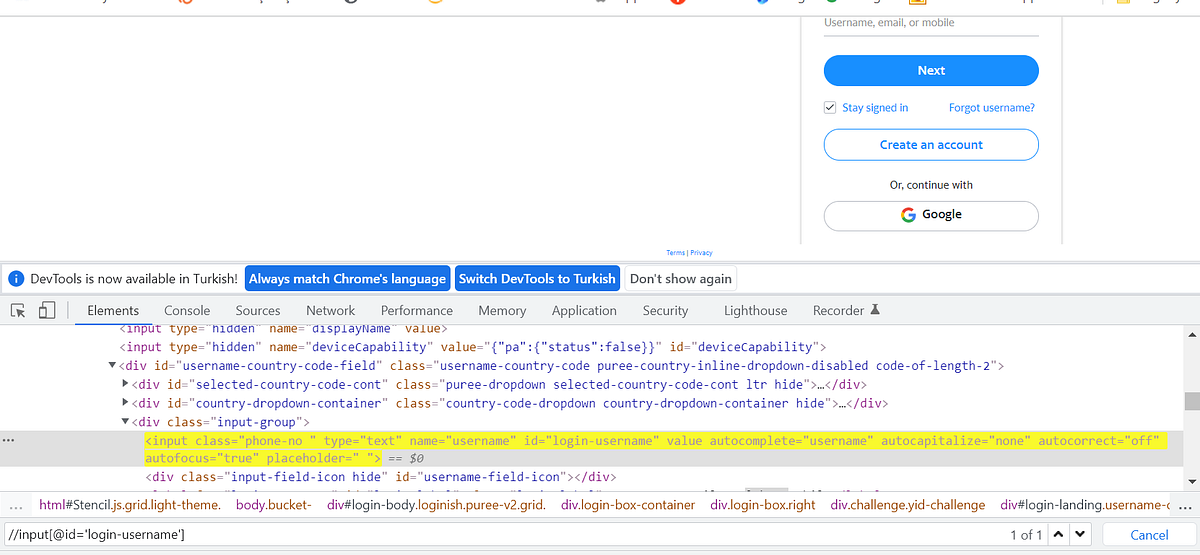Toggle the Stay signed in checkbox

click(830, 108)
